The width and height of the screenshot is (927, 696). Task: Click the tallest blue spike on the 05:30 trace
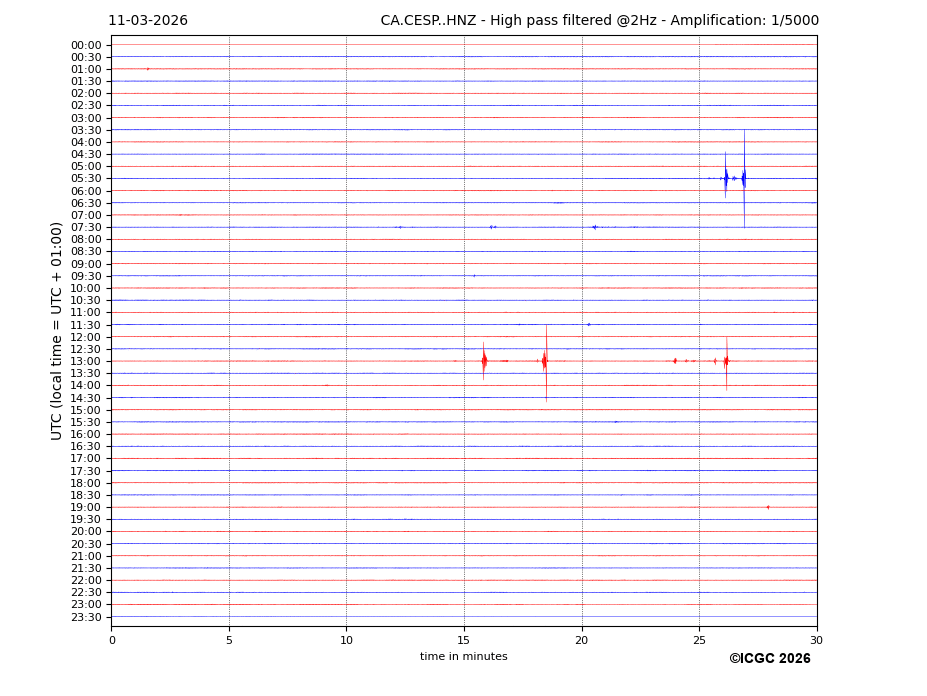coord(744,178)
